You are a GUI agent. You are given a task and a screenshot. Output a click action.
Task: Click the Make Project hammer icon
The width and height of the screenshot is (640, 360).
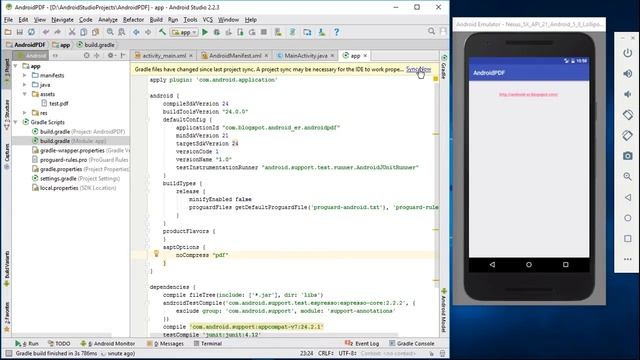pos(162,32)
